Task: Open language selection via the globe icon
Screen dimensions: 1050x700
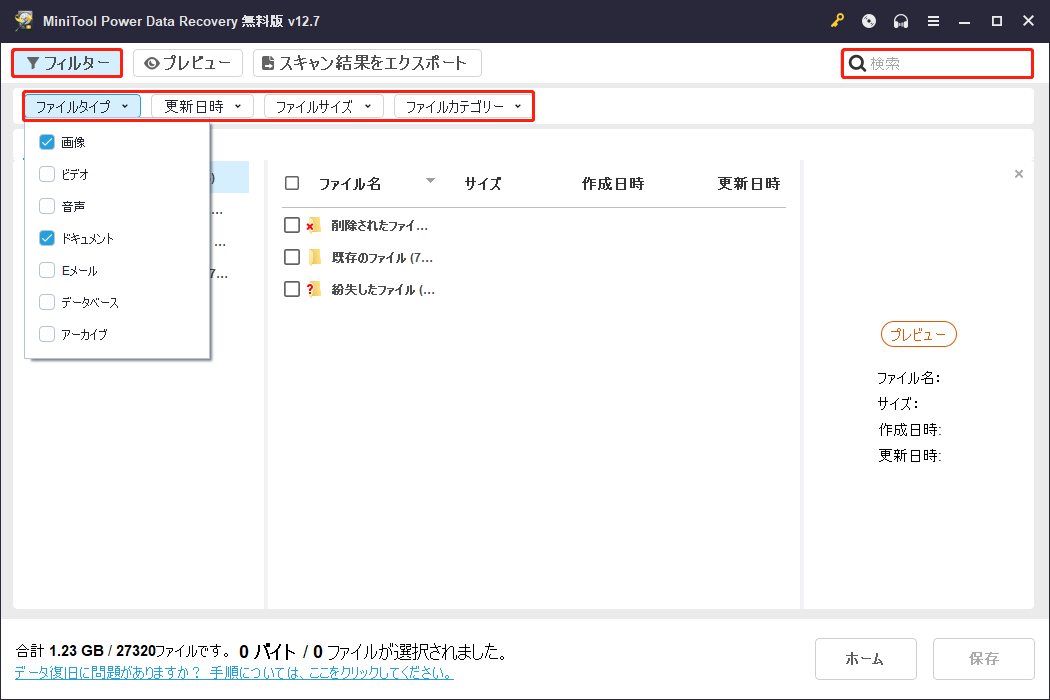Action: point(867,20)
